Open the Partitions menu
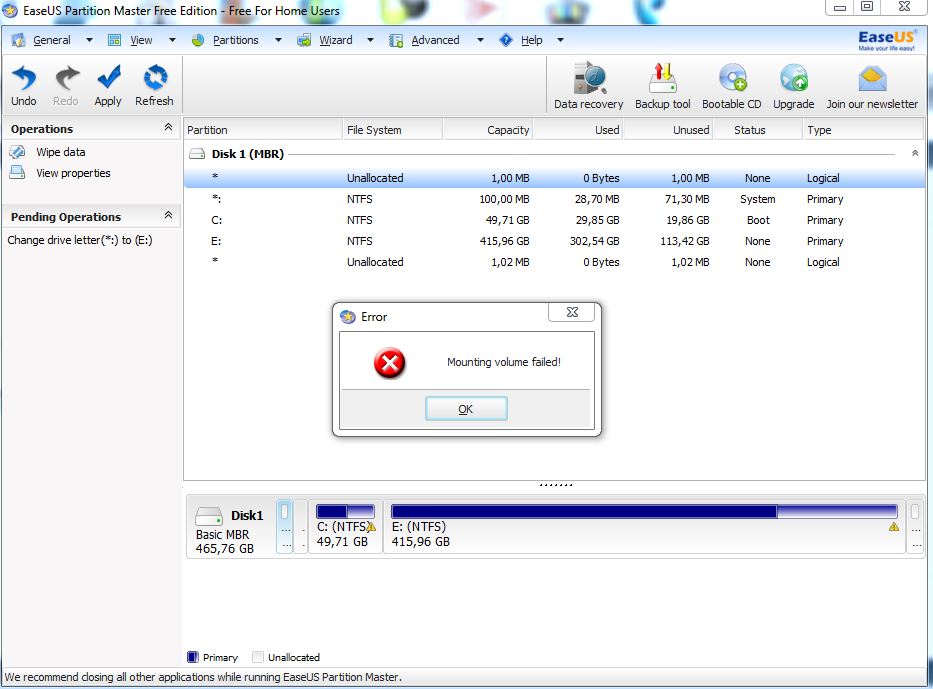The image size is (933, 689). point(235,40)
